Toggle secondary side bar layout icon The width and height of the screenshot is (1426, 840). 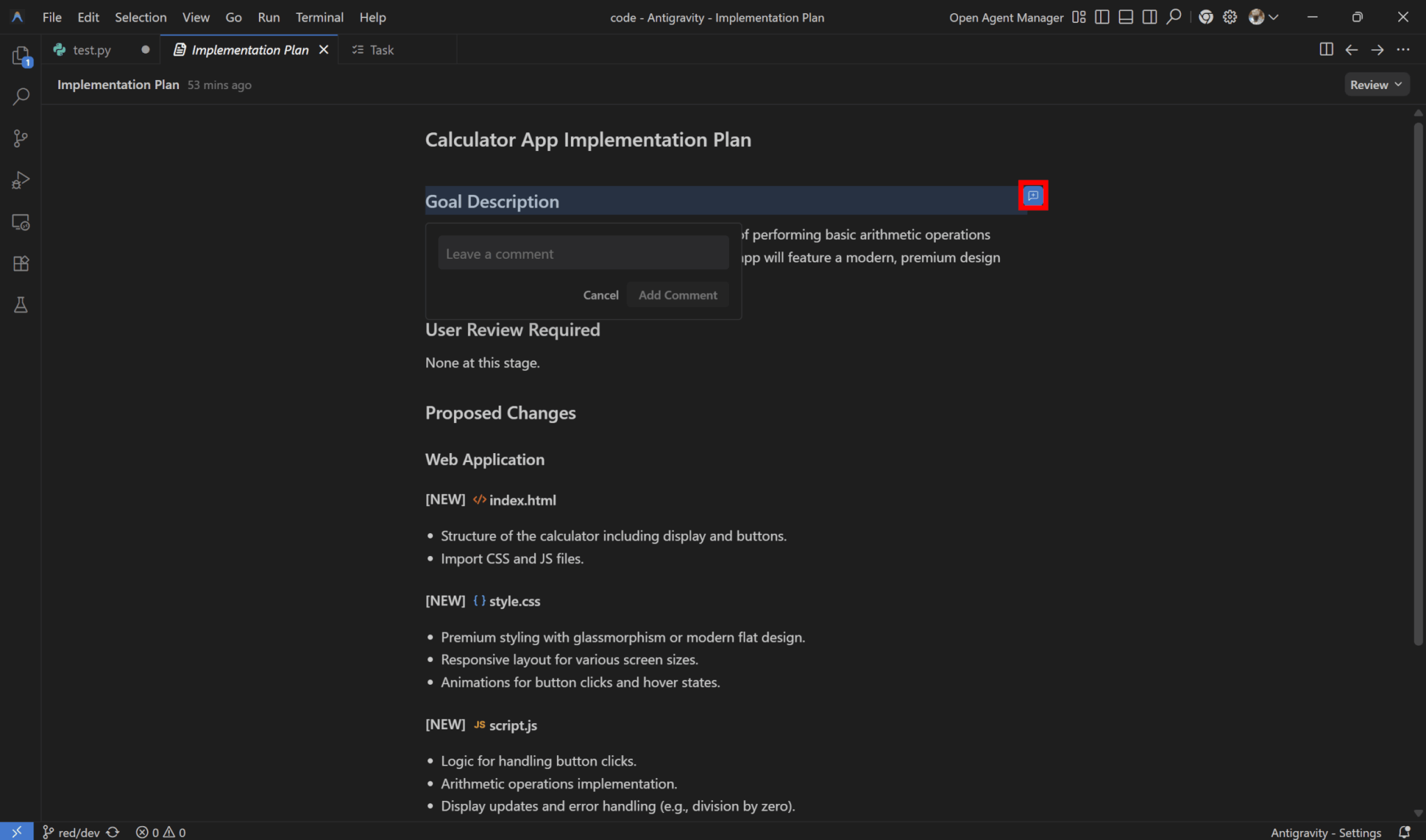coord(1150,17)
